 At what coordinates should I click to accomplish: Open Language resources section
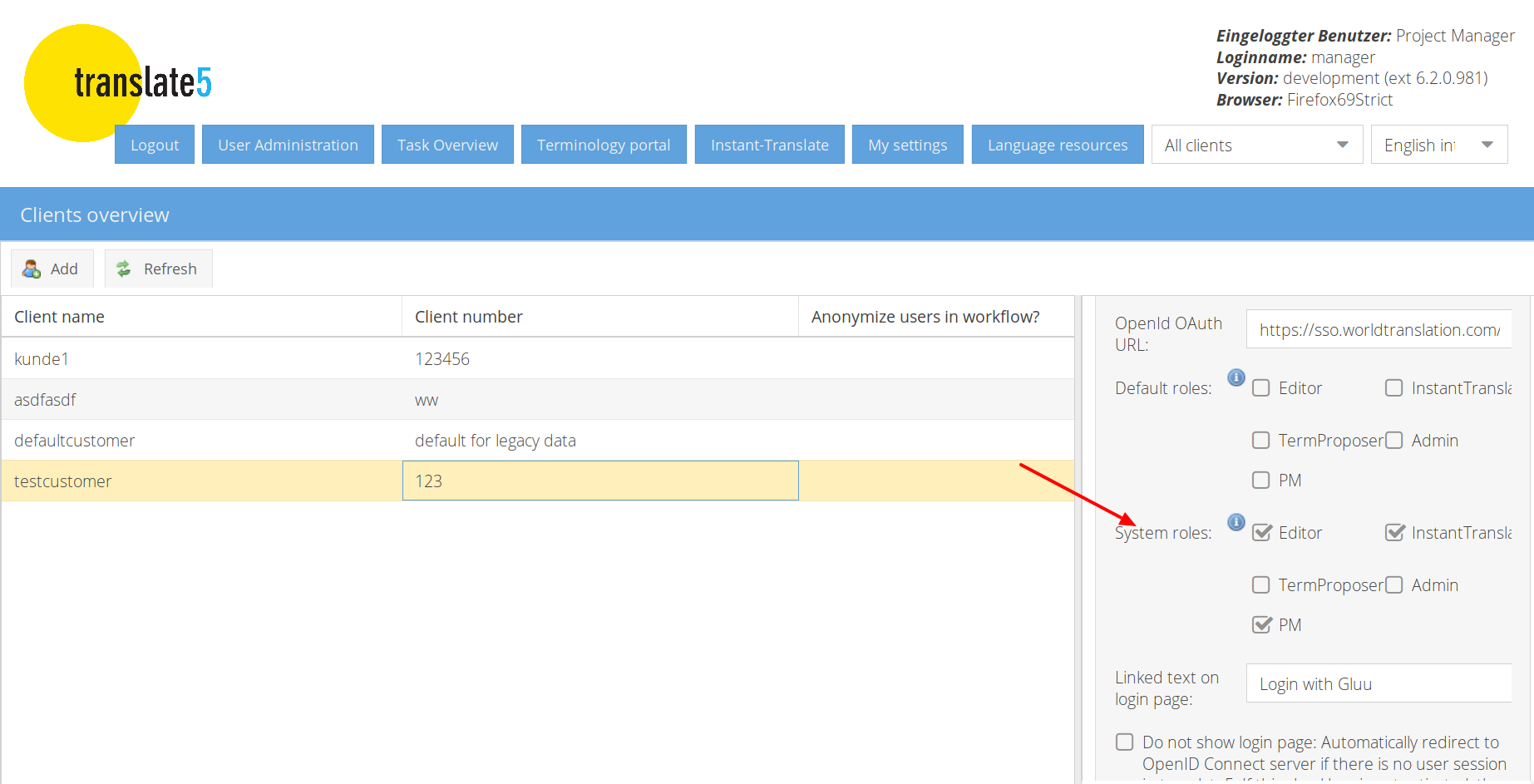tap(1057, 145)
